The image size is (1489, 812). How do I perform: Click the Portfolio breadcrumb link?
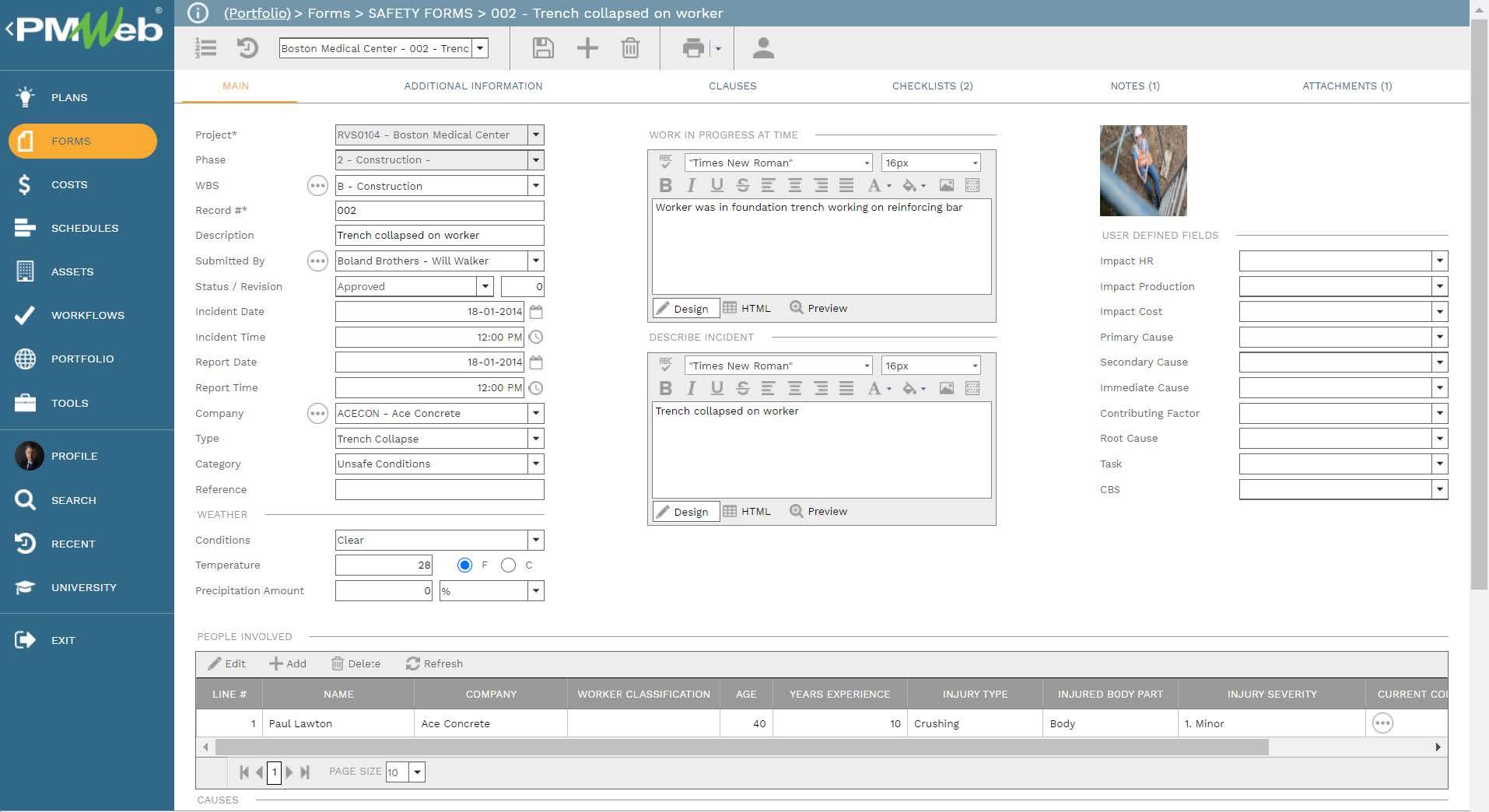(257, 13)
